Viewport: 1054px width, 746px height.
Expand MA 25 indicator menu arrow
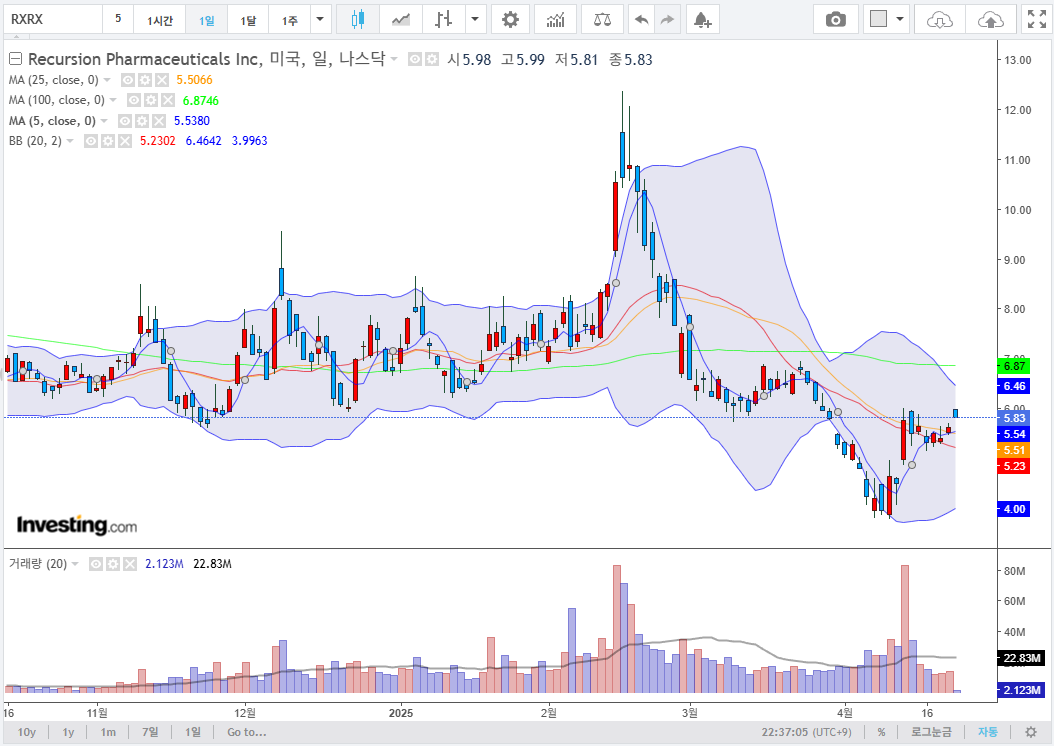click(x=107, y=80)
